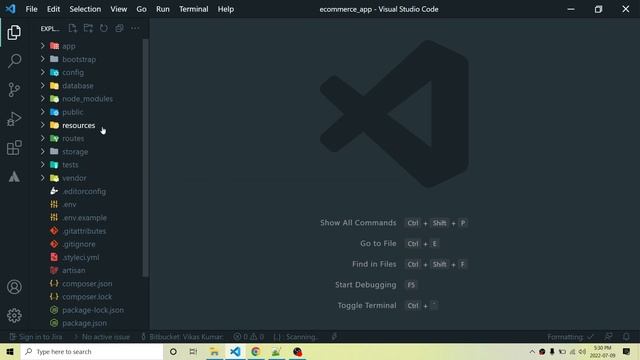Viewport: 640px width, 360px height.
Task: Open Windows action center notifications
Action: point(626,351)
